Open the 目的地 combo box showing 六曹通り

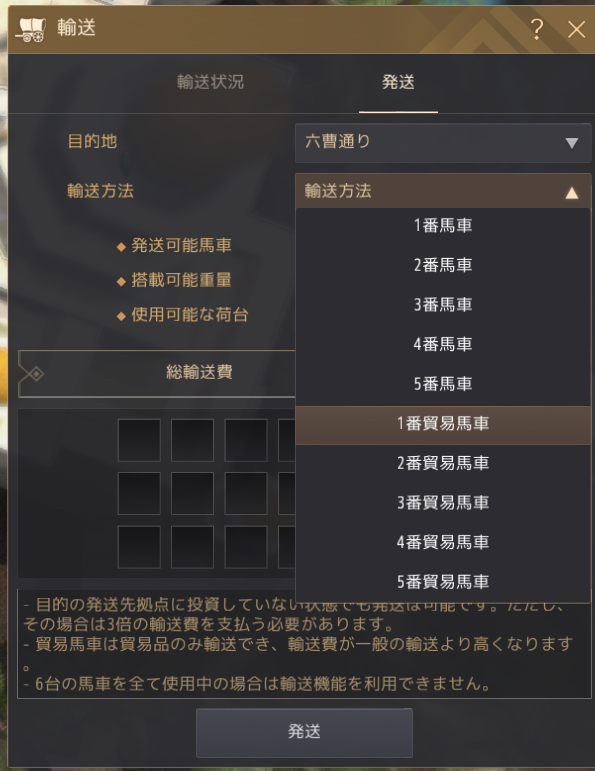click(443, 143)
